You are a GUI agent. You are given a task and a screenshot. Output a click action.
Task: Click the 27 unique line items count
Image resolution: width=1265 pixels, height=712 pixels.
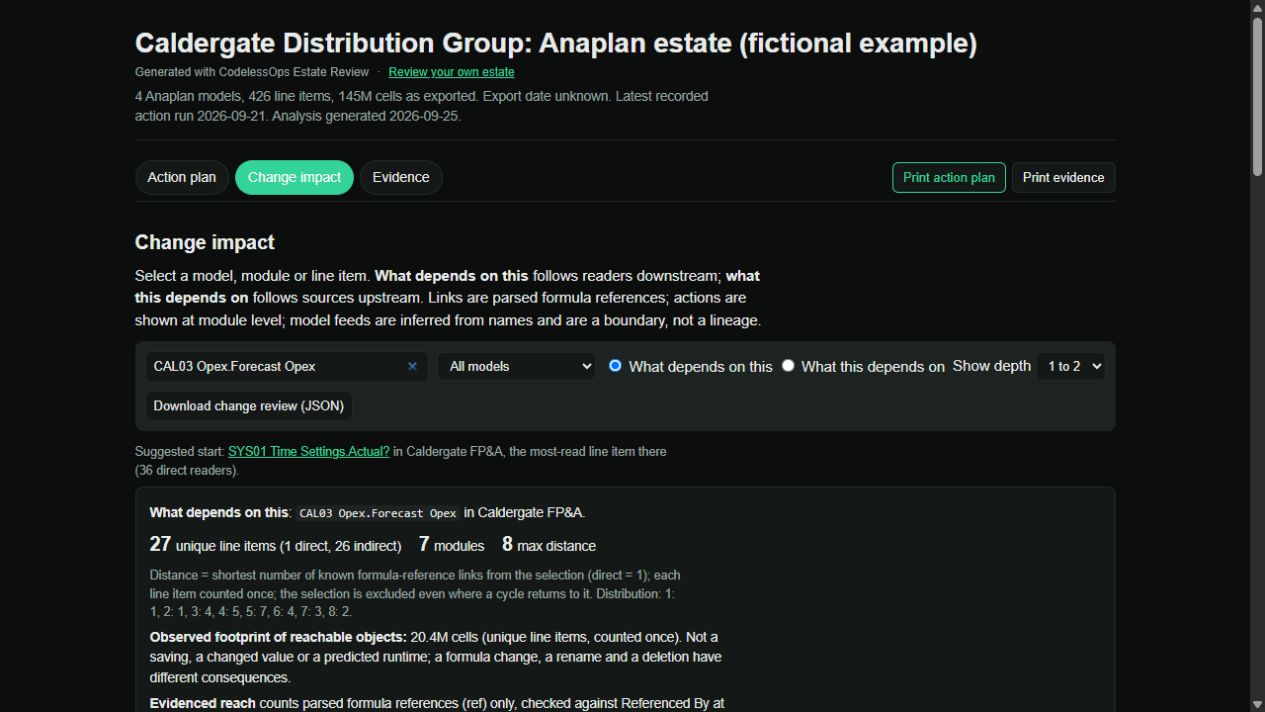click(275, 545)
